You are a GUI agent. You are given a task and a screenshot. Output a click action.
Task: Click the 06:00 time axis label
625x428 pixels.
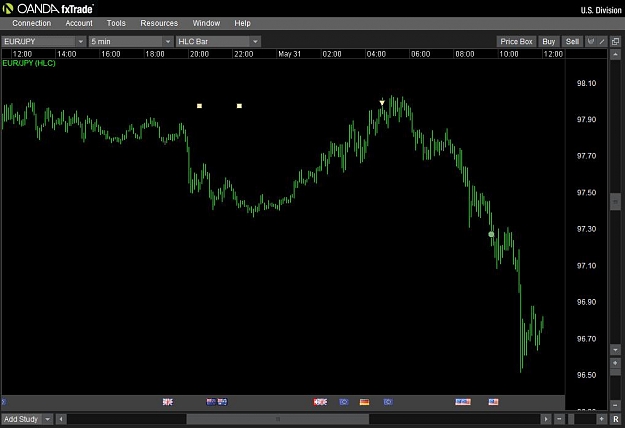click(421, 54)
